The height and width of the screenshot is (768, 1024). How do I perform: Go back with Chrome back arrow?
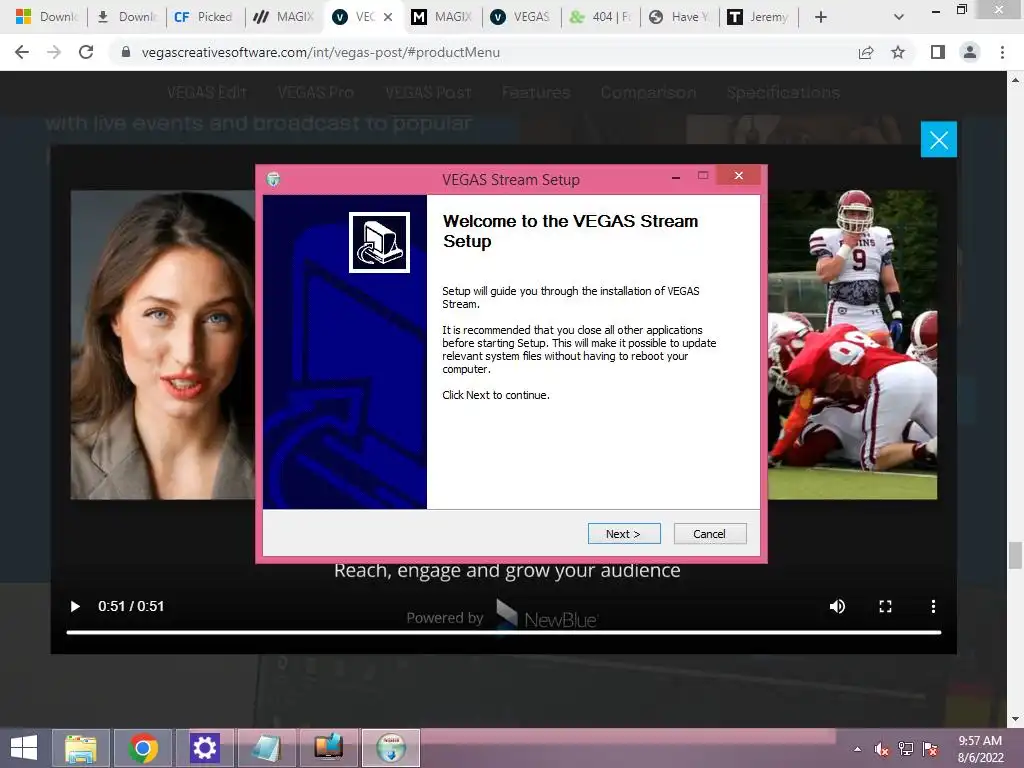(x=22, y=52)
